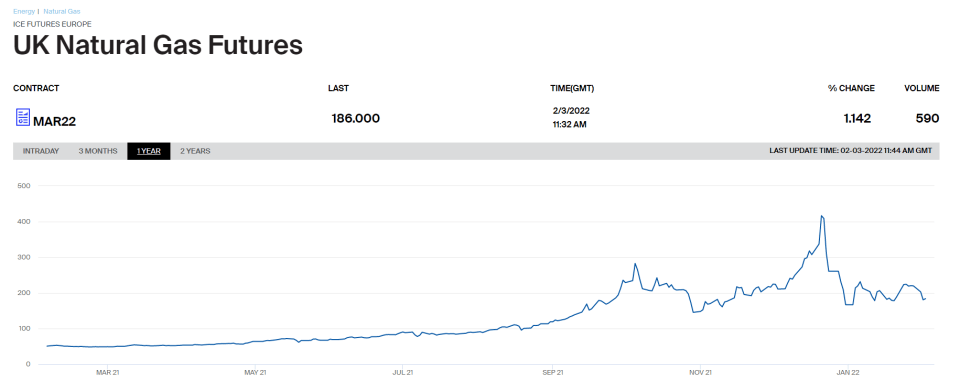Click the MAR22 contract name
The image size is (960, 381).
click(x=54, y=121)
